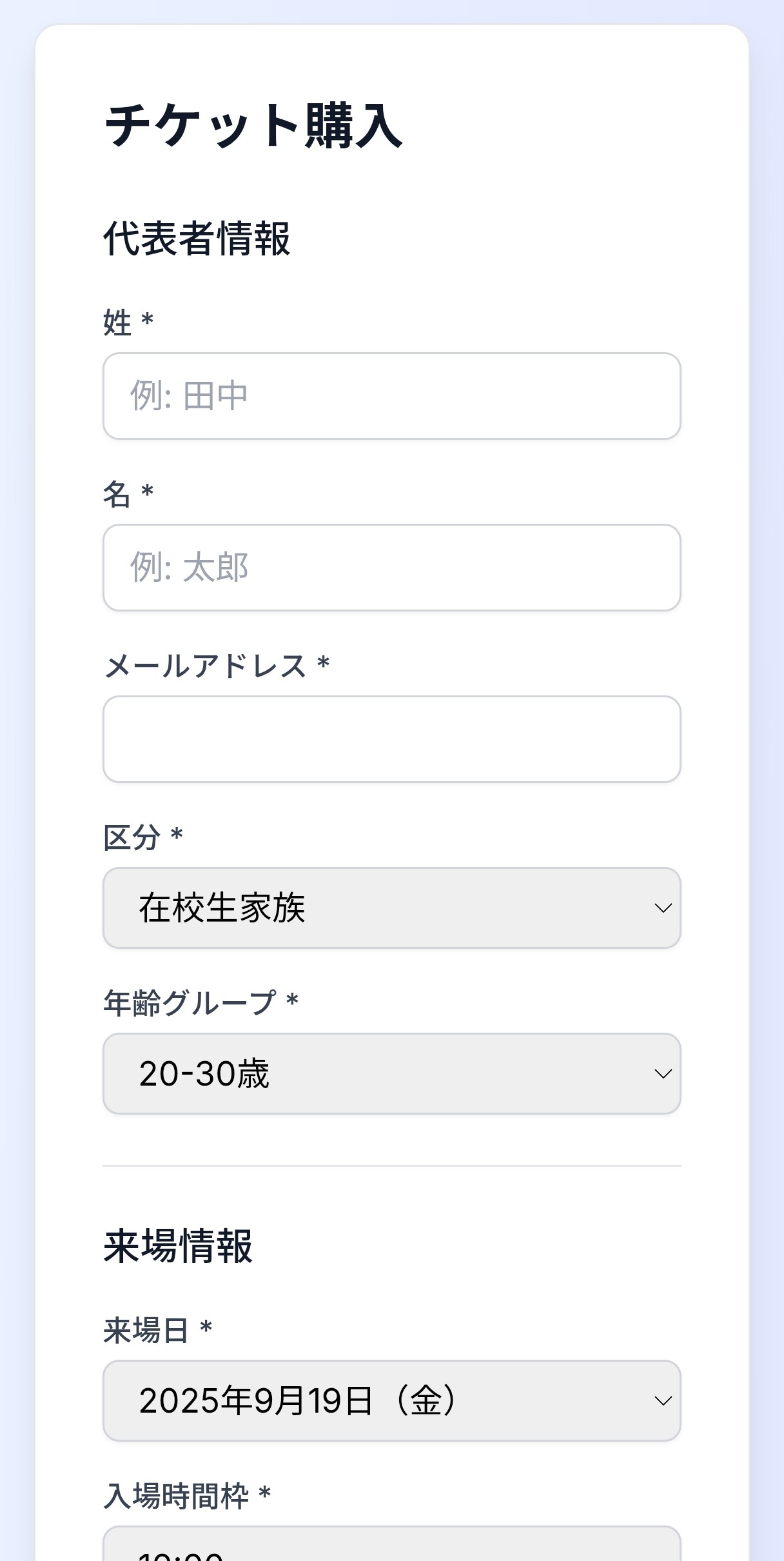Click the 区分 label text

(x=132, y=837)
